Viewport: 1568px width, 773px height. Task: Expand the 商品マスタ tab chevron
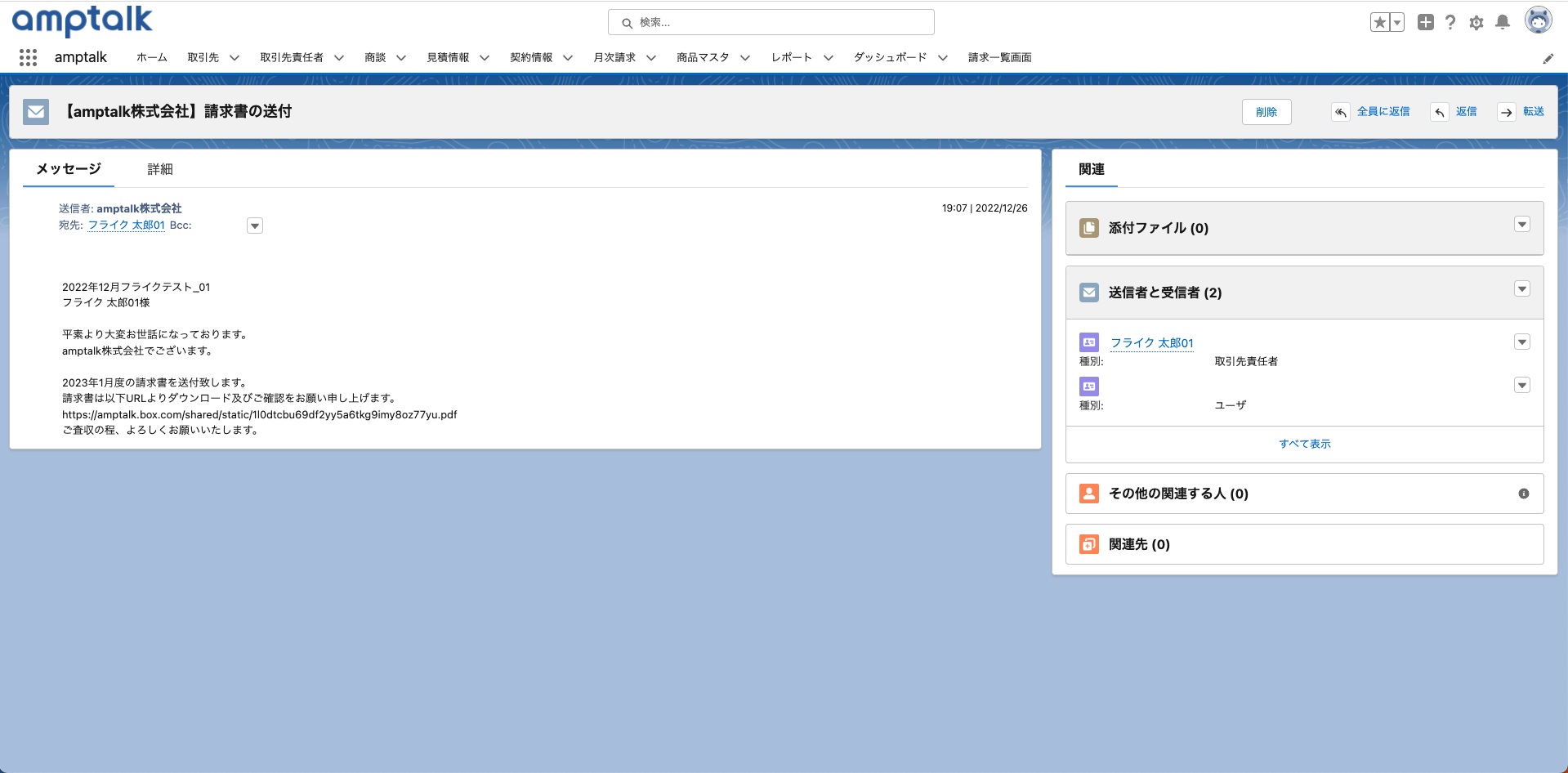pyautogui.click(x=745, y=58)
